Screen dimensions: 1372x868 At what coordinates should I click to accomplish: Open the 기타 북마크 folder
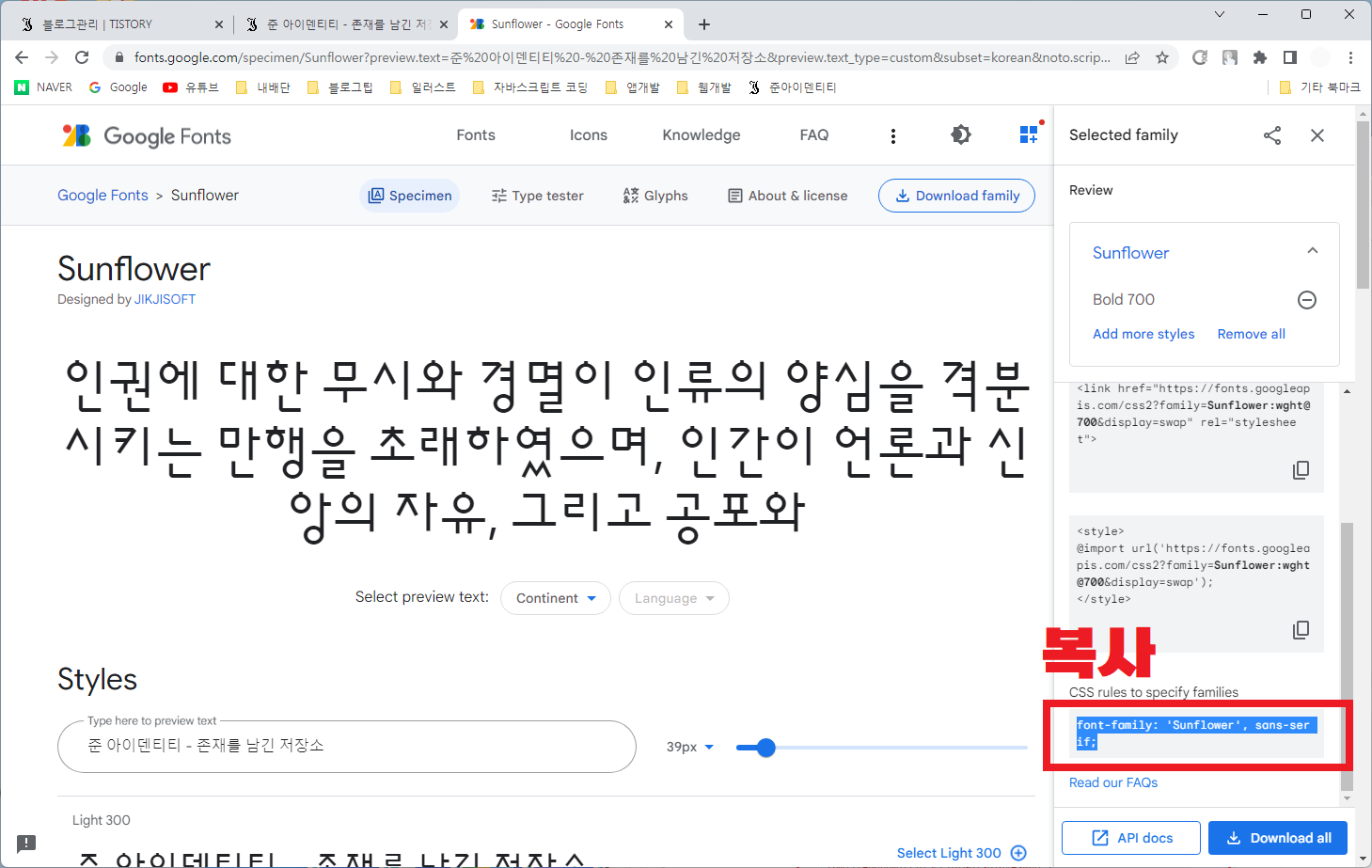[x=1320, y=87]
